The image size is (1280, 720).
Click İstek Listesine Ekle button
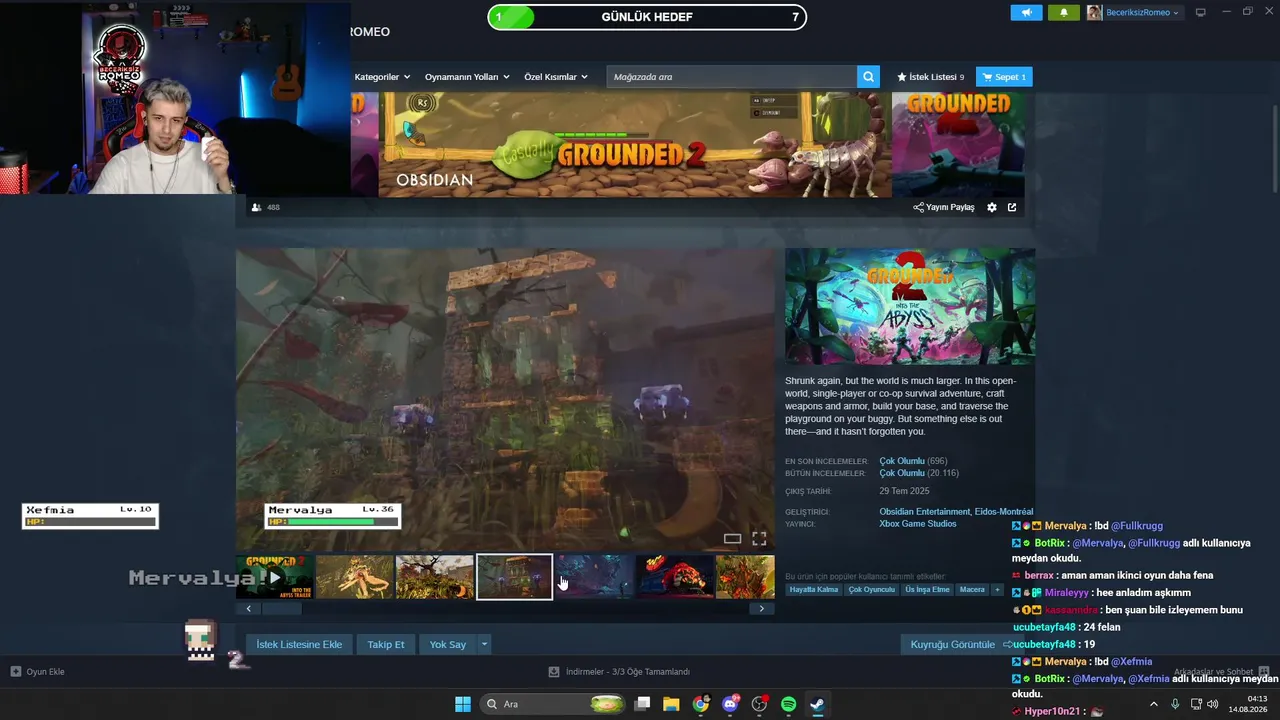[299, 644]
